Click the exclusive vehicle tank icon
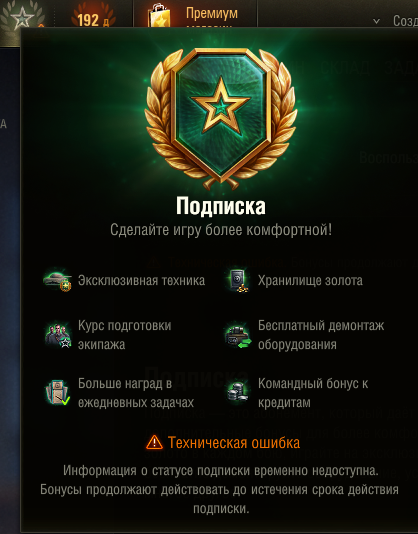Screen dimensions: 418x534 click(x=58, y=281)
